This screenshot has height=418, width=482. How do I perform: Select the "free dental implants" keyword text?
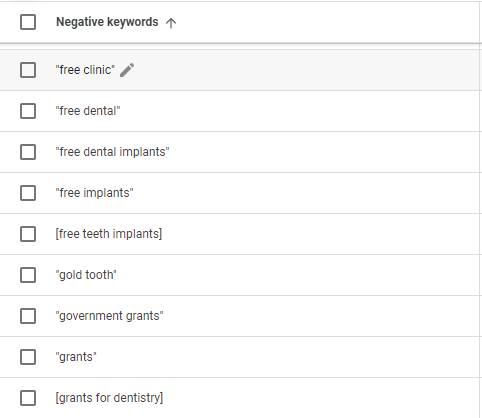[x=112, y=152]
